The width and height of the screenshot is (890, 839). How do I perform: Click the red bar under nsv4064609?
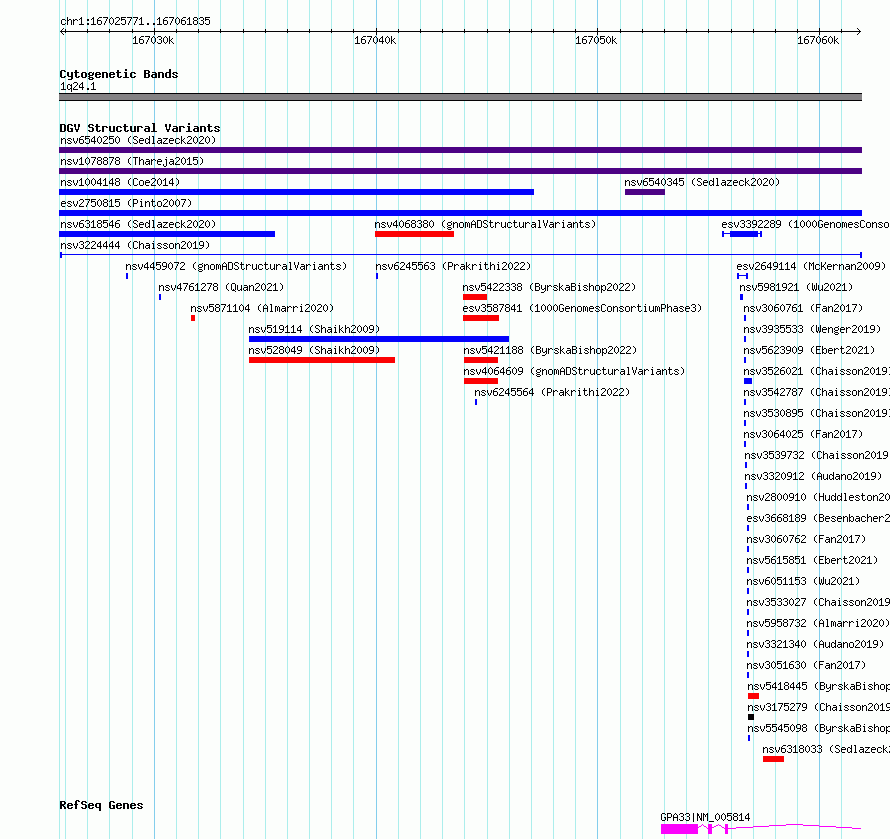click(x=481, y=381)
